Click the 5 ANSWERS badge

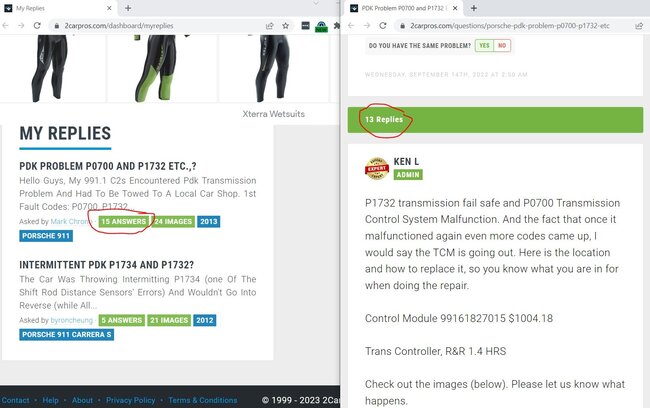click(x=122, y=321)
